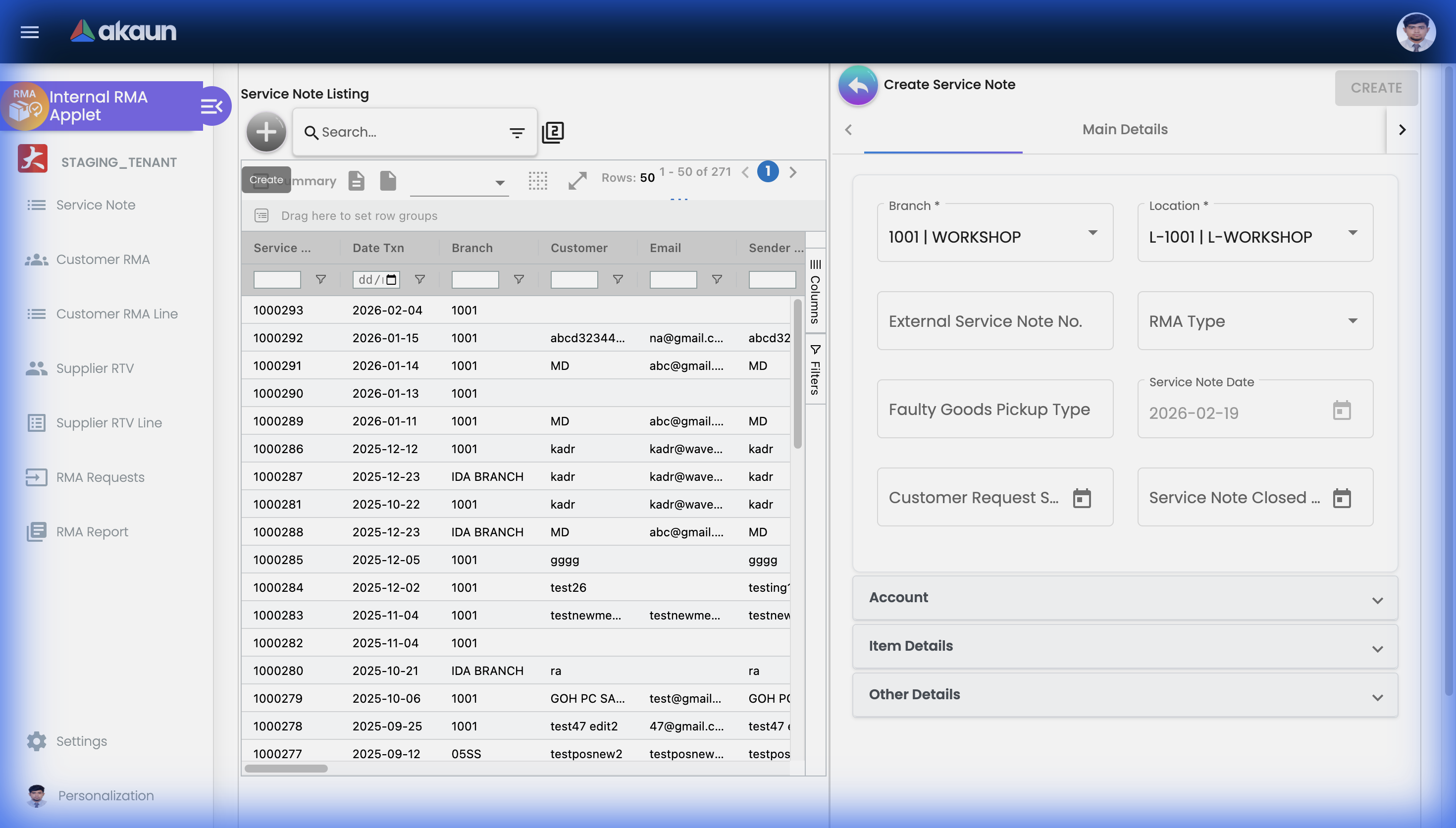1456x828 pixels.
Task: Go to the next page of service notes
Action: point(794,172)
